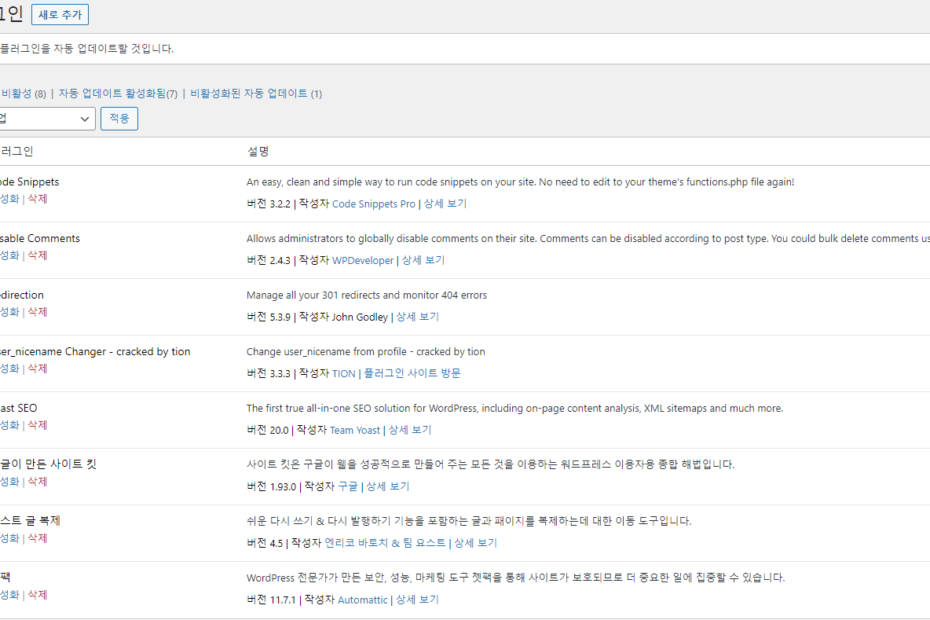
Task: Open the bulk action dropdown
Action: click(x=47, y=119)
